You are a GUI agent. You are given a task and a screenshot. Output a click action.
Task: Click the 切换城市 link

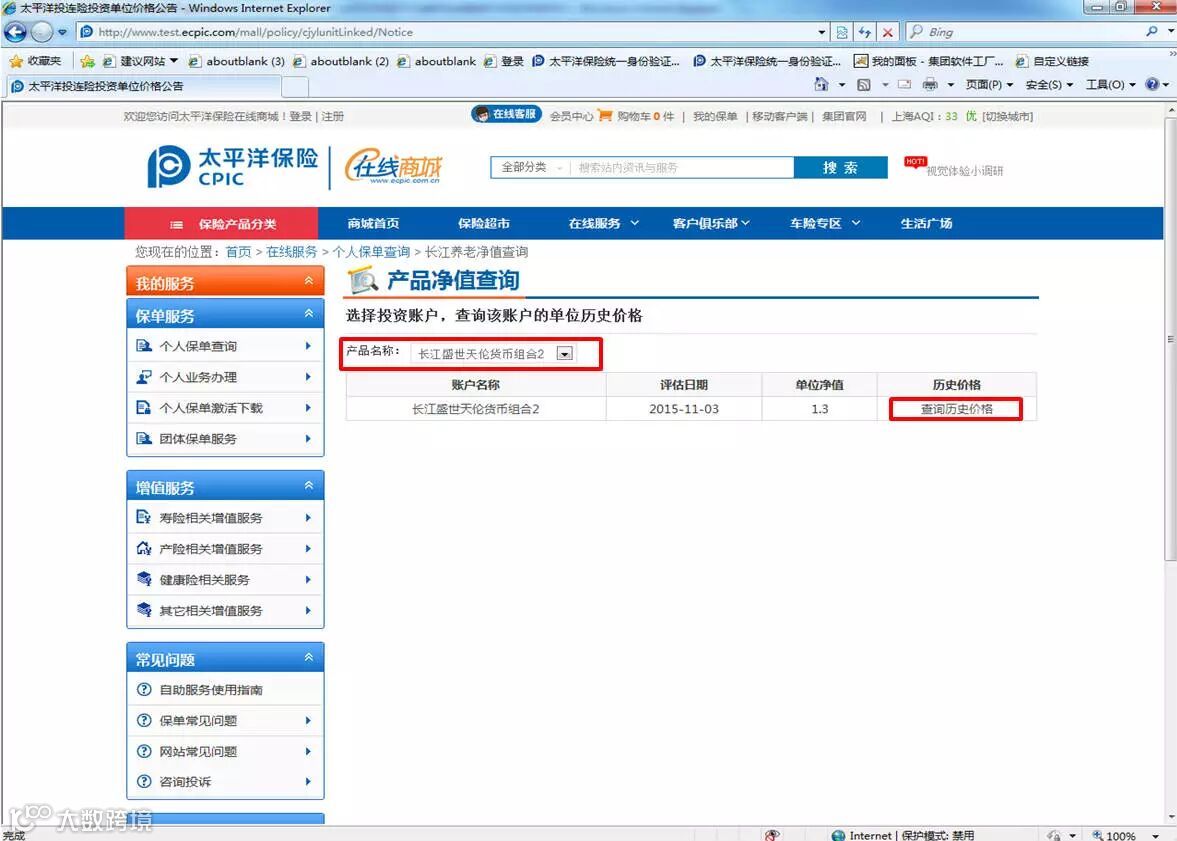tap(1008, 116)
